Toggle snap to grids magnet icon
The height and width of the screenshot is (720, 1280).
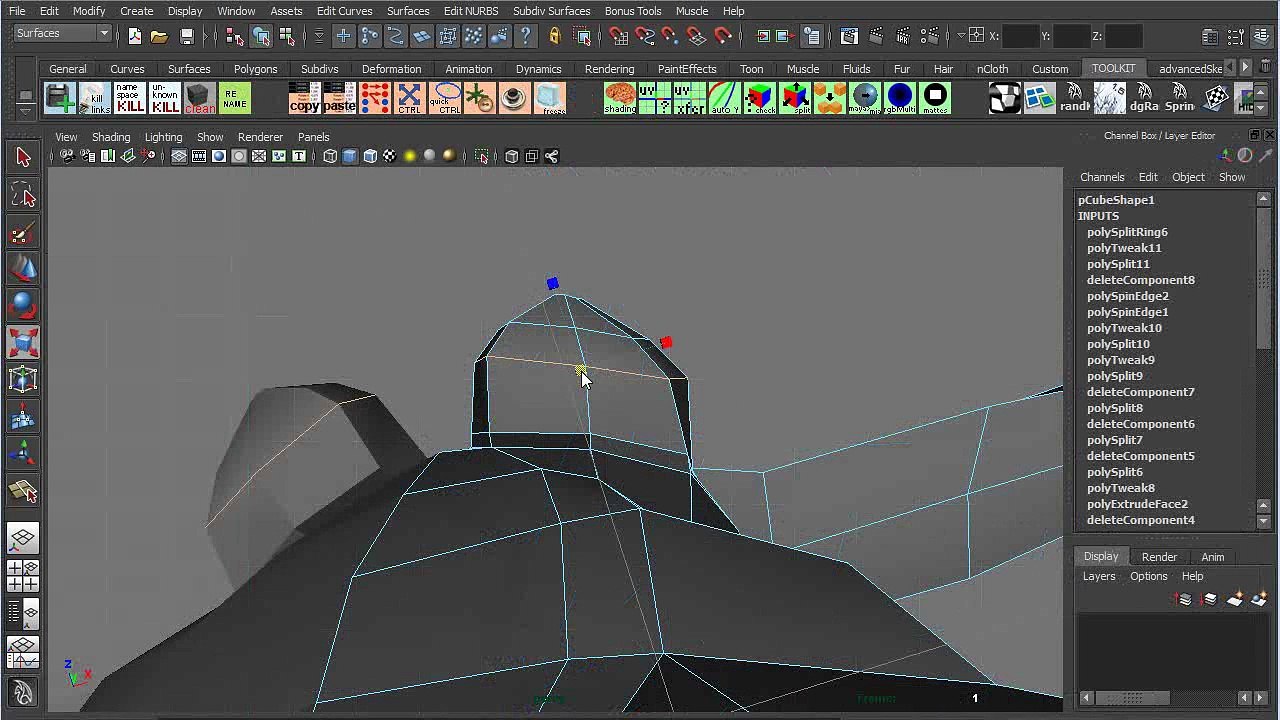619,36
